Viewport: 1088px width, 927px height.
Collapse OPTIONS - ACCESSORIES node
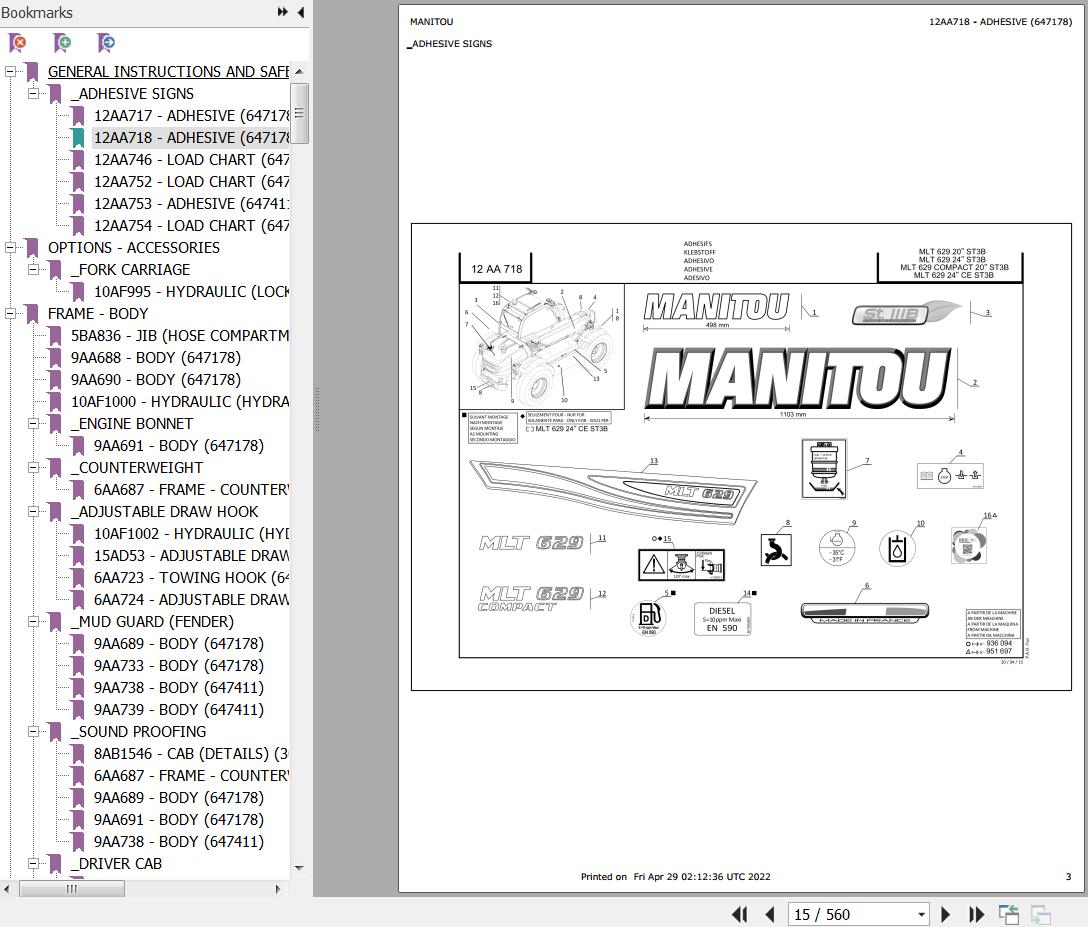[10, 248]
